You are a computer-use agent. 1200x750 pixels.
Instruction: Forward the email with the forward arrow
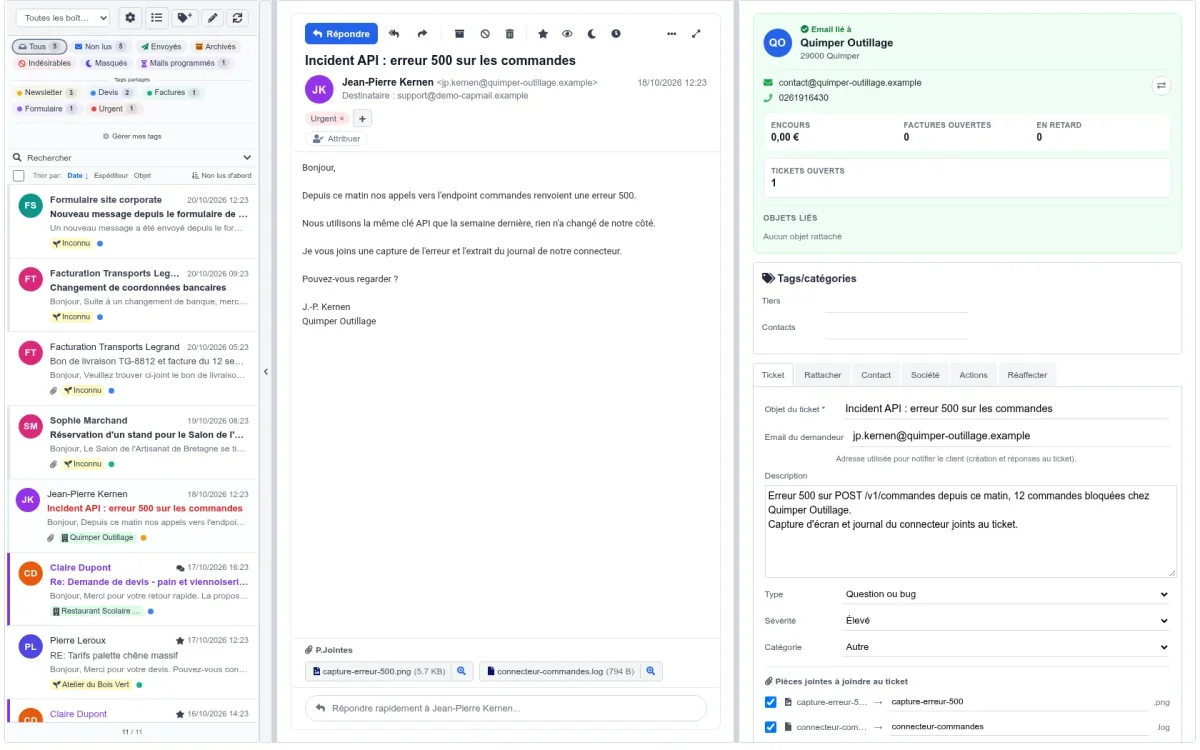[x=422, y=34]
